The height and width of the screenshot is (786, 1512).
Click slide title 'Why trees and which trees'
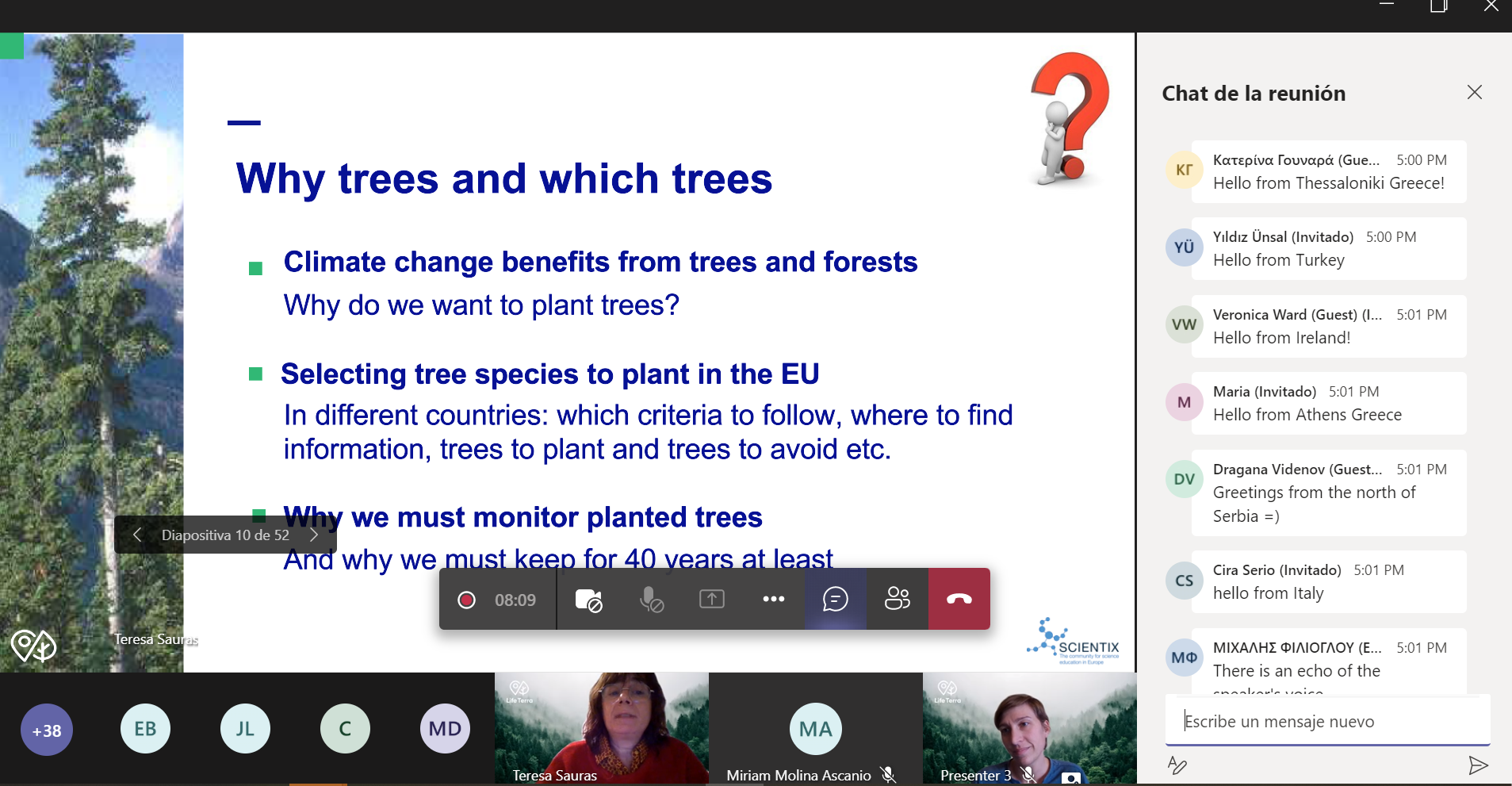coord(504,178)
